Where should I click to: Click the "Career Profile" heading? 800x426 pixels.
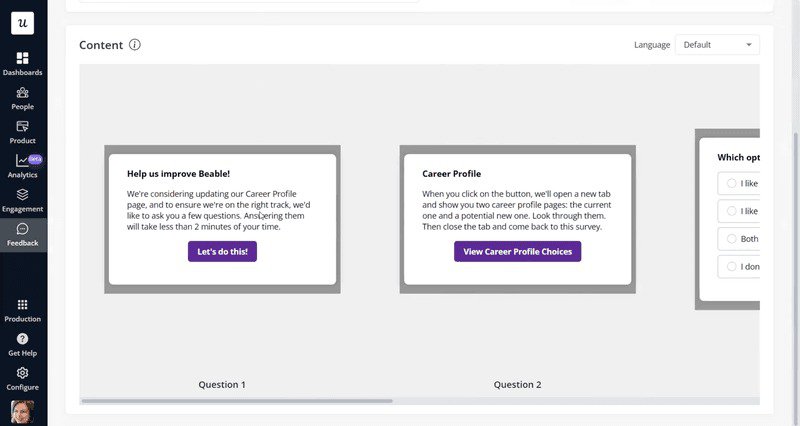[x=452, y=173]
